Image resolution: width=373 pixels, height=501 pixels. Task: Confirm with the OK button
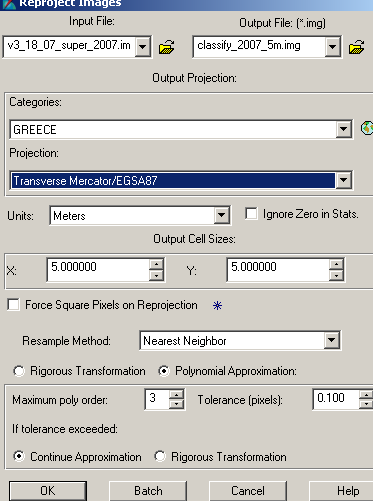click(48, 491)
